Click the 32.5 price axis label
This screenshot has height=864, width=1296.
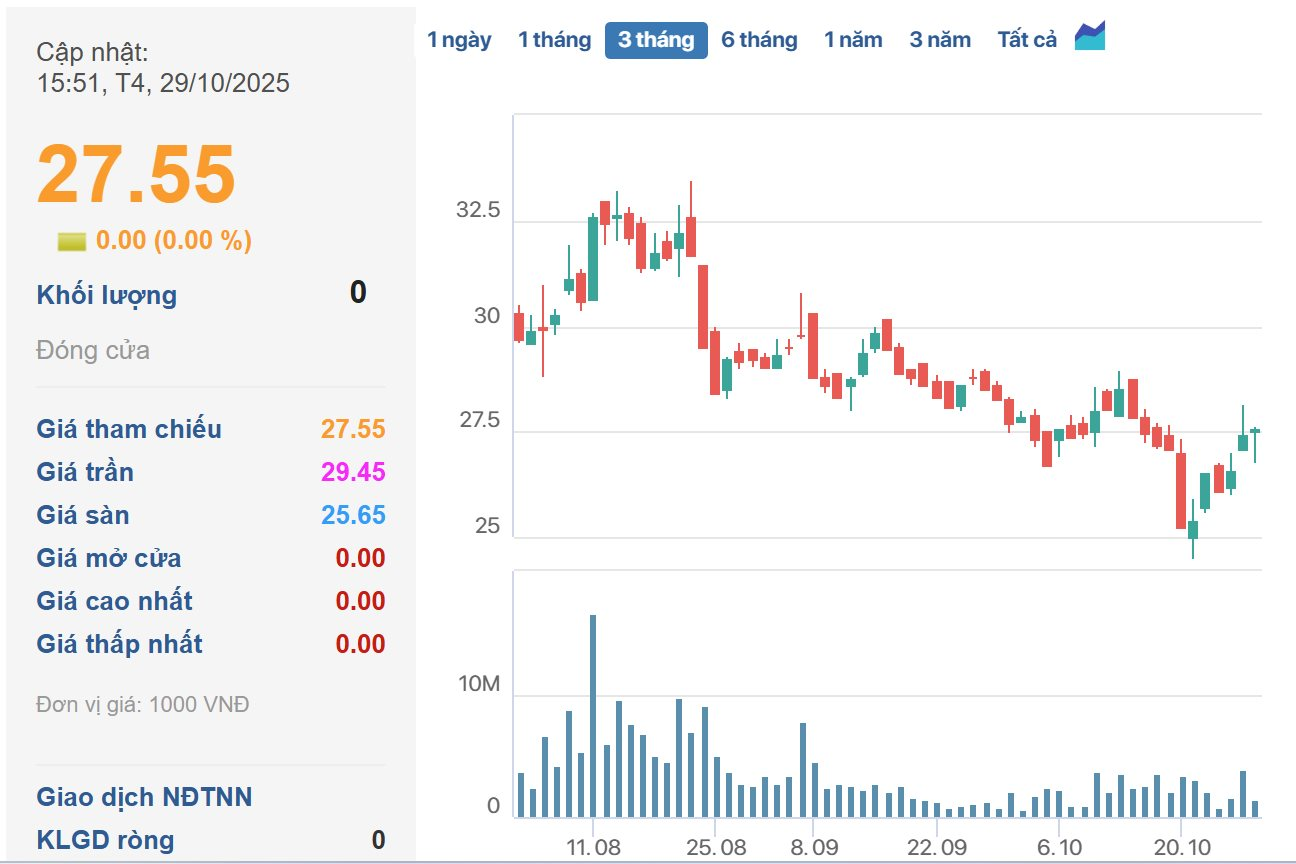tap(478, 211)
